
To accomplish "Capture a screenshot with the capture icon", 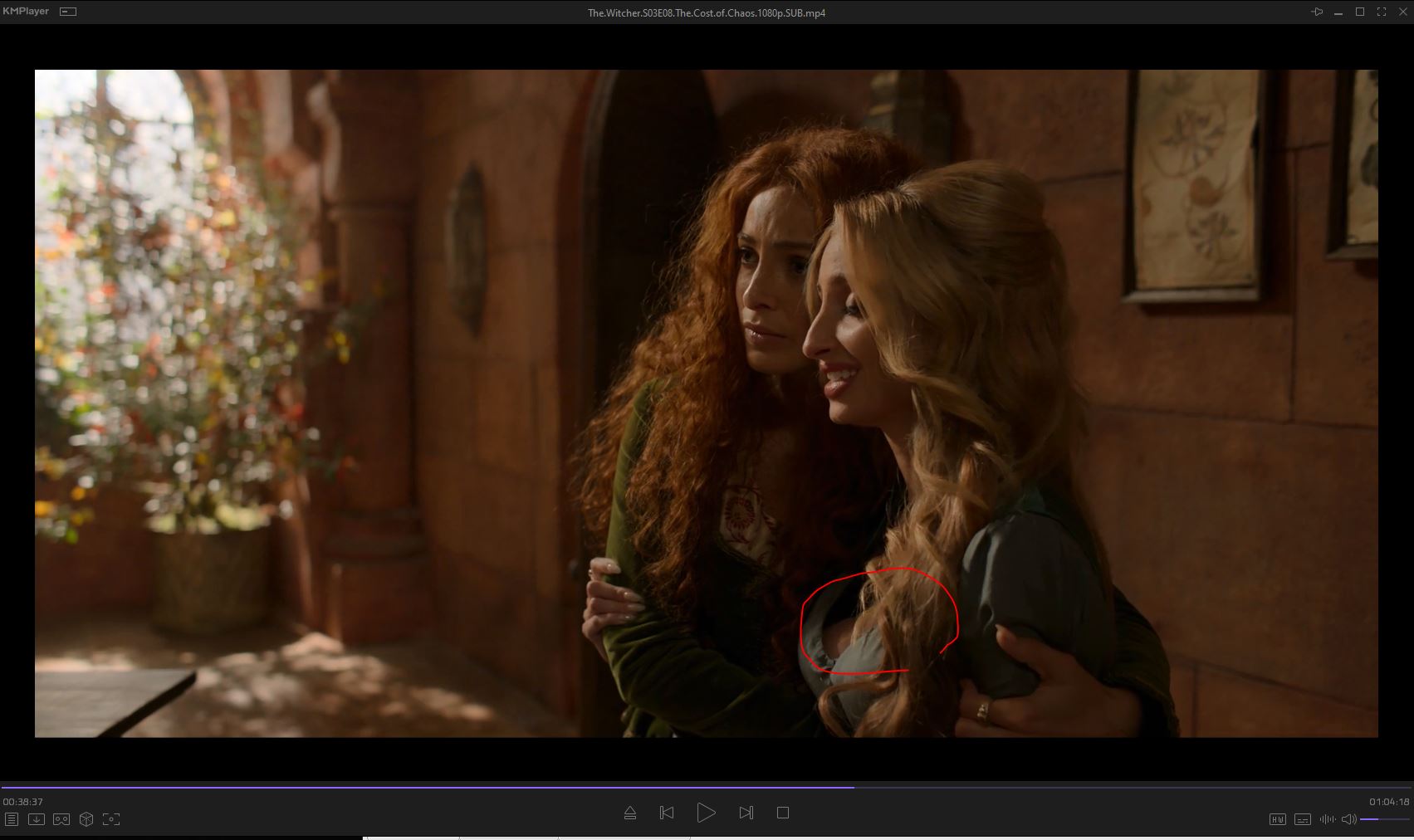I will point(111,819).
